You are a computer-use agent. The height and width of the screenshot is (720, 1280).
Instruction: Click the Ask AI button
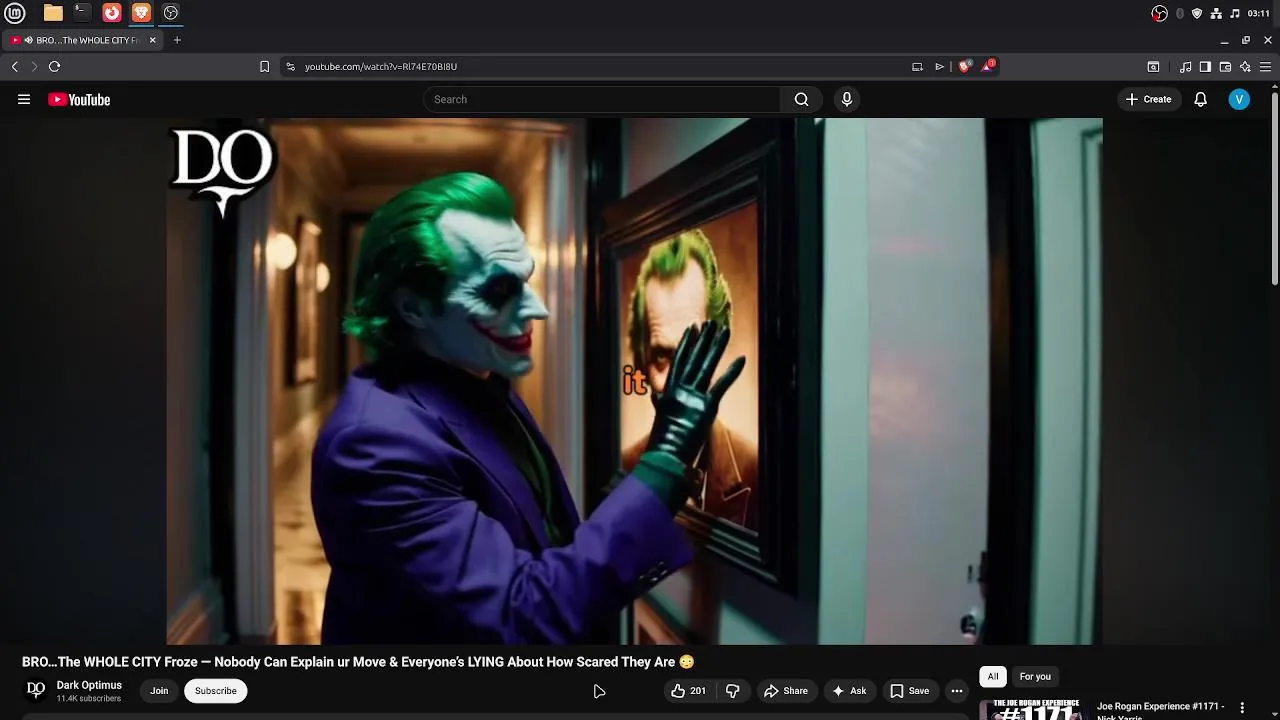849,691
